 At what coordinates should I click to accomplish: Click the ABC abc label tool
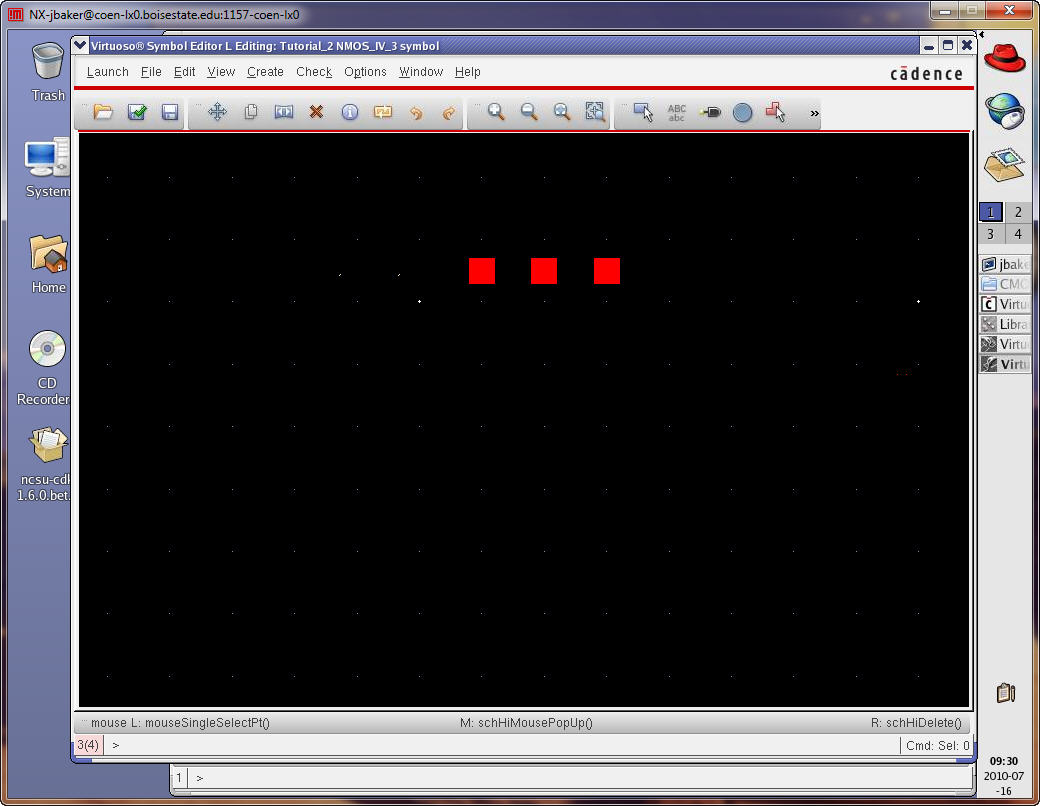pos(677,112)
